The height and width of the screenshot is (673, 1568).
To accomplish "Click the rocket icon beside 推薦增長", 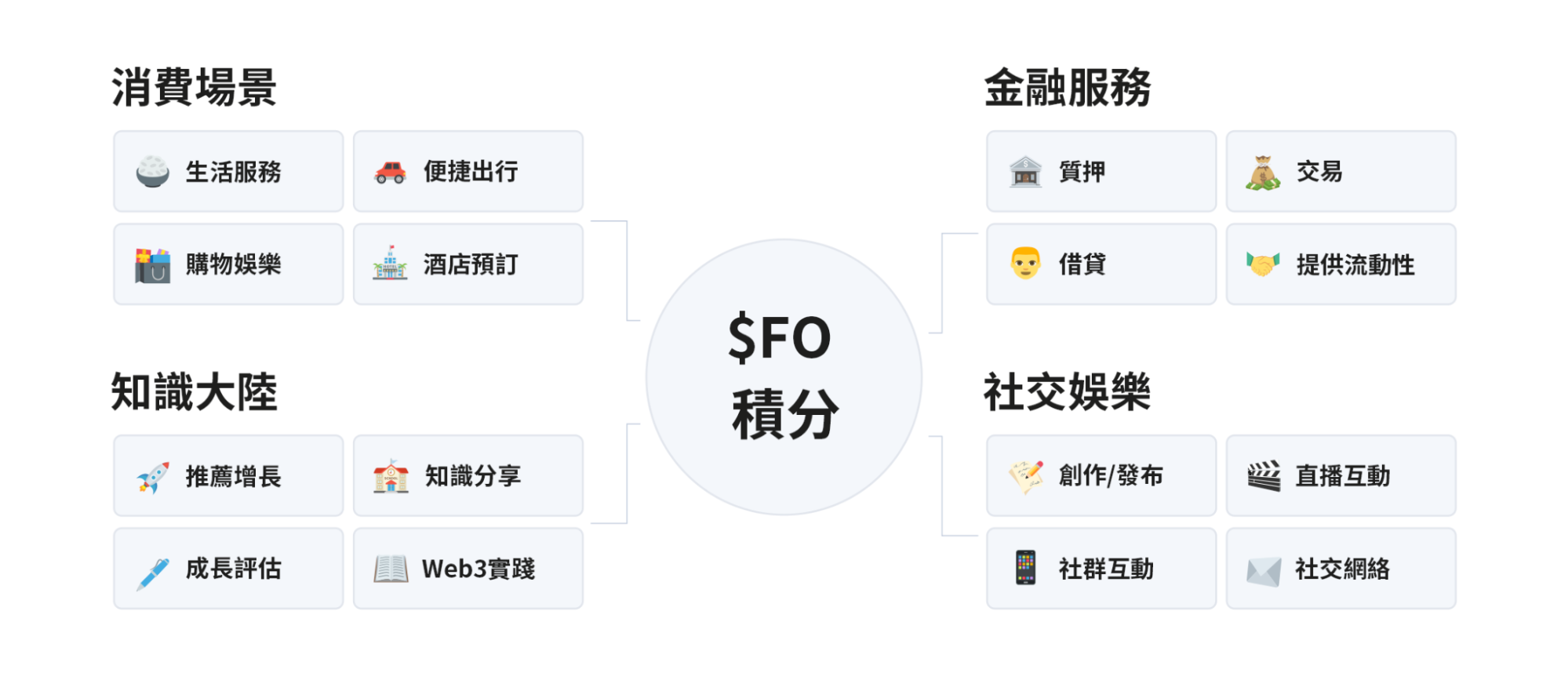I will coord(153,476).
